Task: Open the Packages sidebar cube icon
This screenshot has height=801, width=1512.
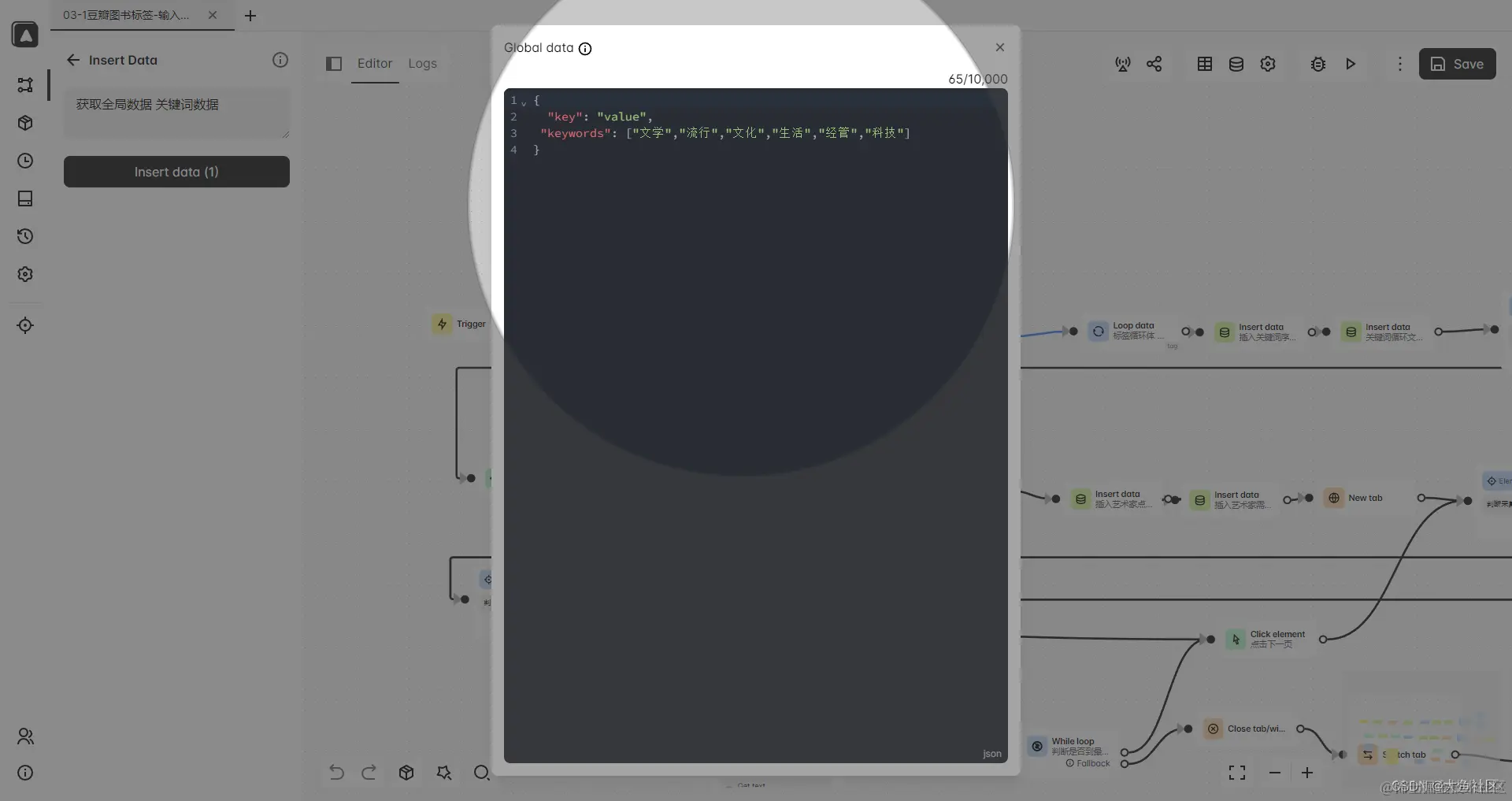Action: (x=25, y=123)
